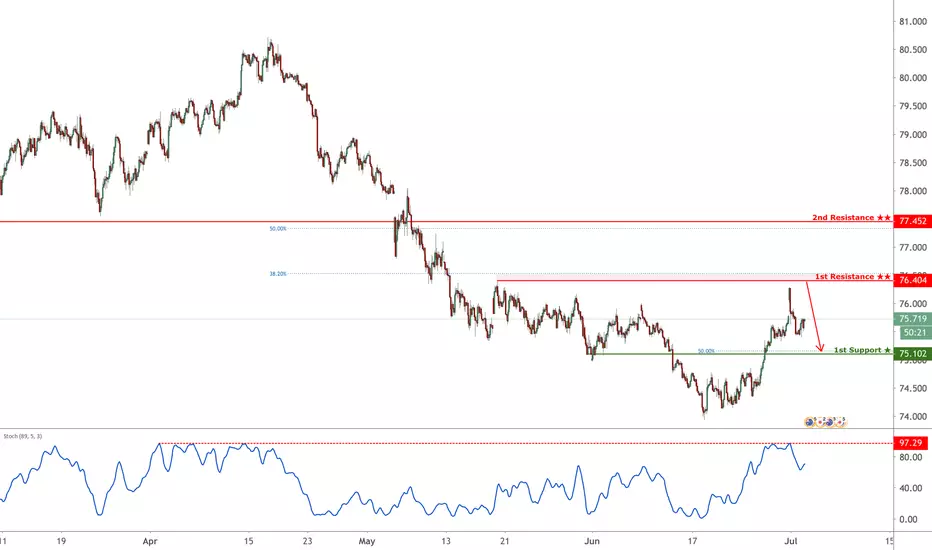Click the 74.500 price axis label
The height and width of the screenshot is (550, 932).
(912, 388)
